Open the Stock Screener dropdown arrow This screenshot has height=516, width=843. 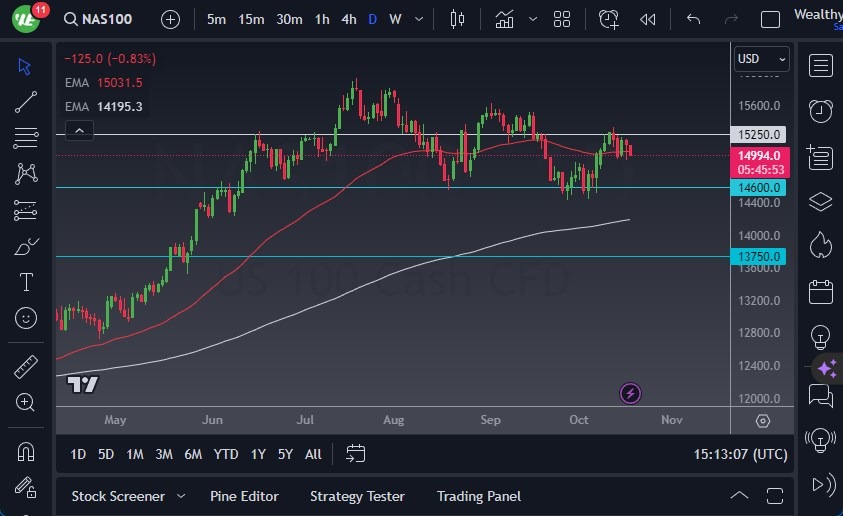(181, 496)
